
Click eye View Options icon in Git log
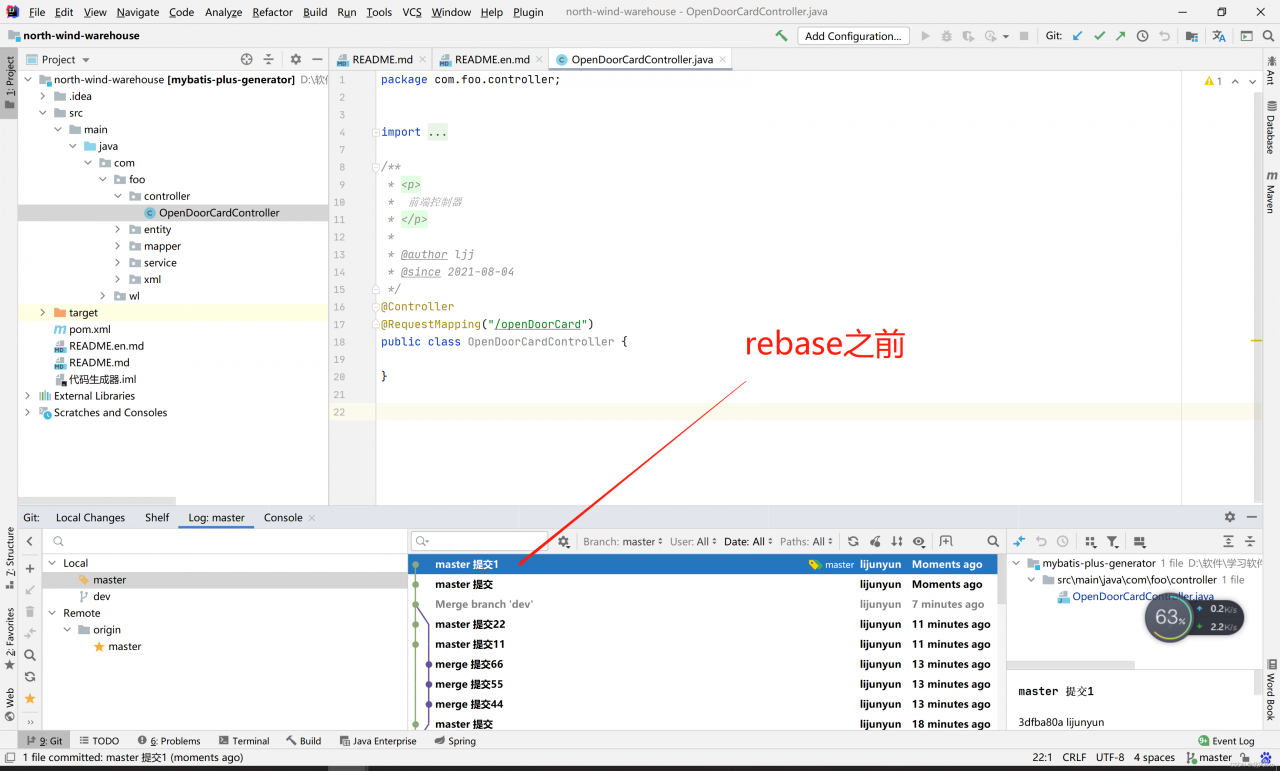(919, 541)
